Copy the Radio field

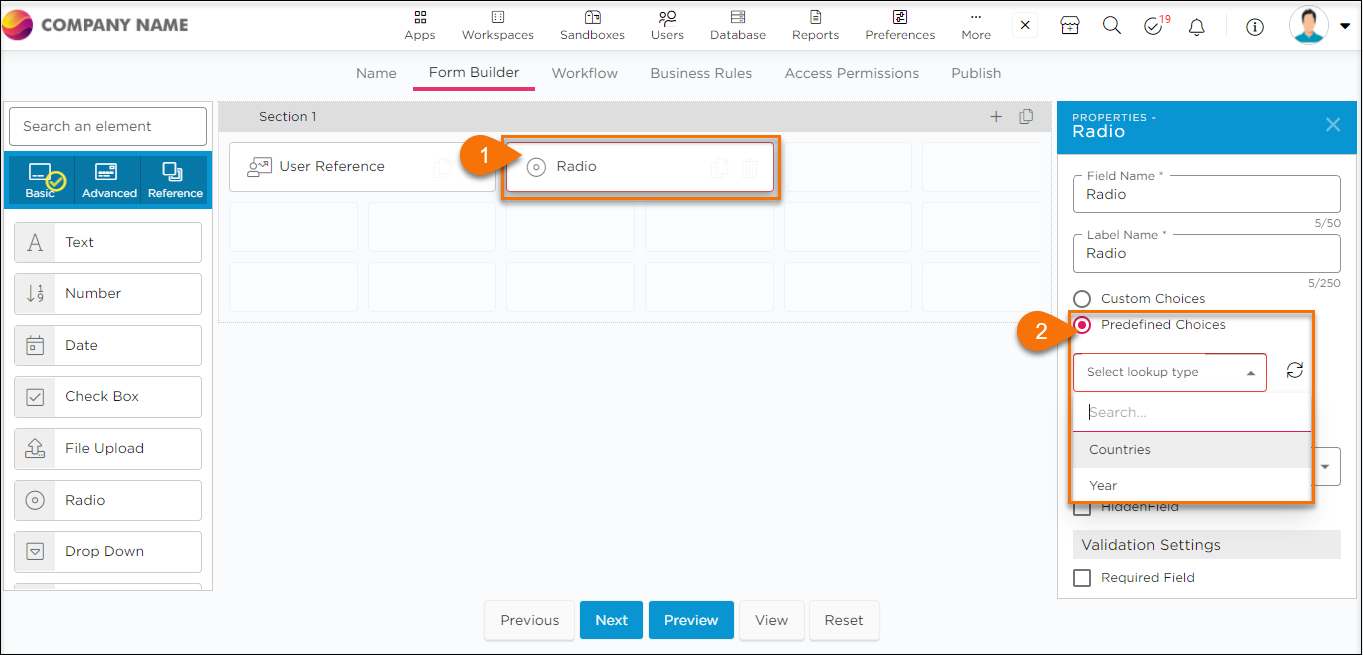point(719,168)
